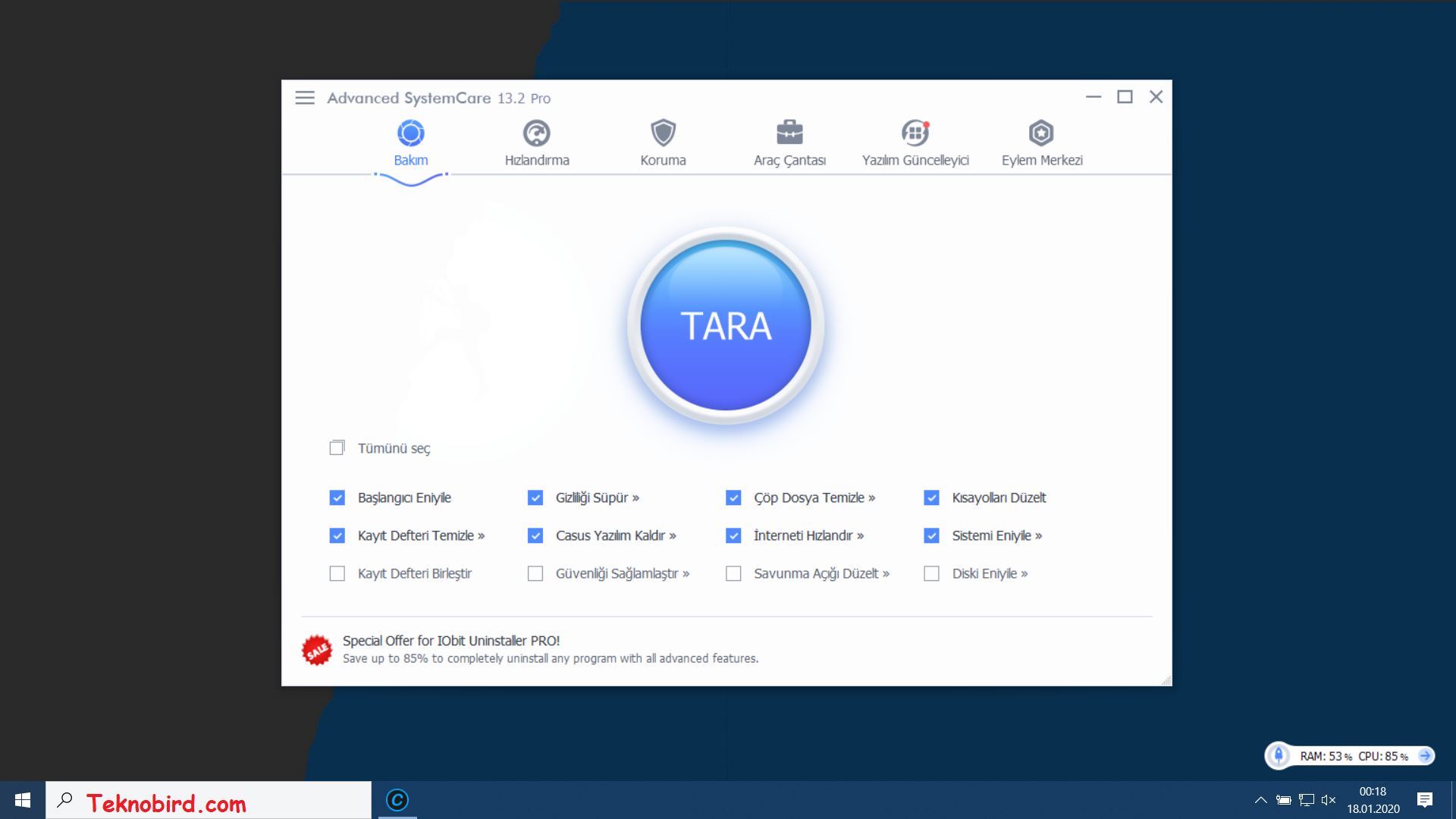This screenshot has height=819, width=1456.
Task: Uncheck Kayıt Defteri Temizle checkbox
Action: click(x=337, y=535)
